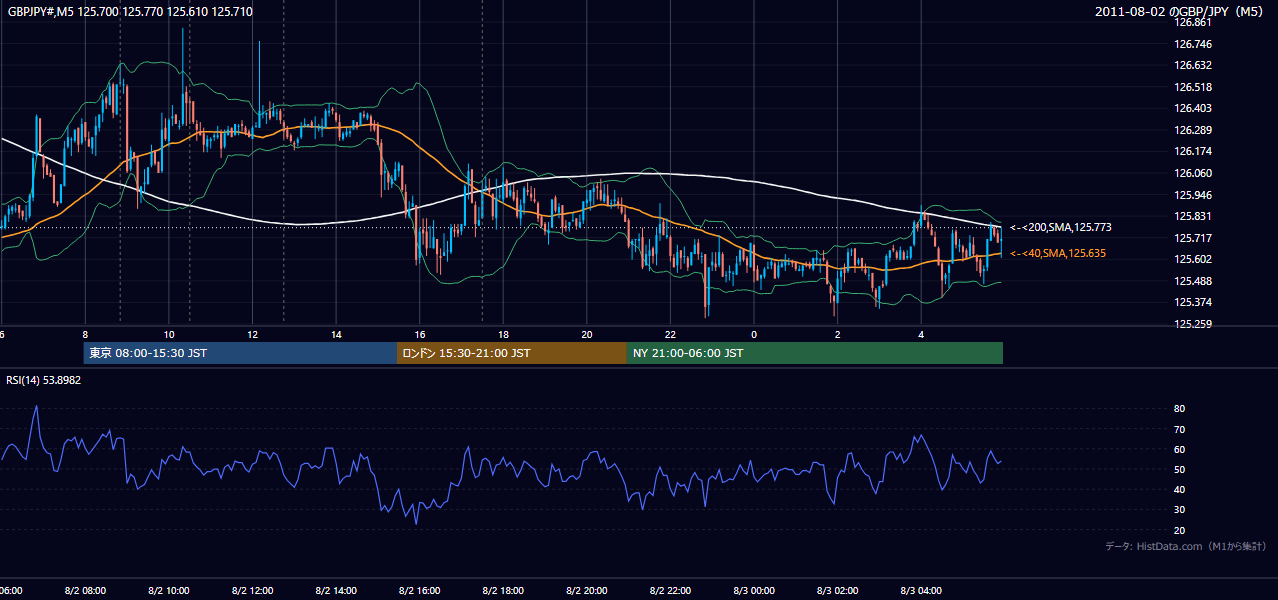Screen dimensions: 1278x600
Task: Click price axis value 125.374
Action: [x=1194, y=302]
